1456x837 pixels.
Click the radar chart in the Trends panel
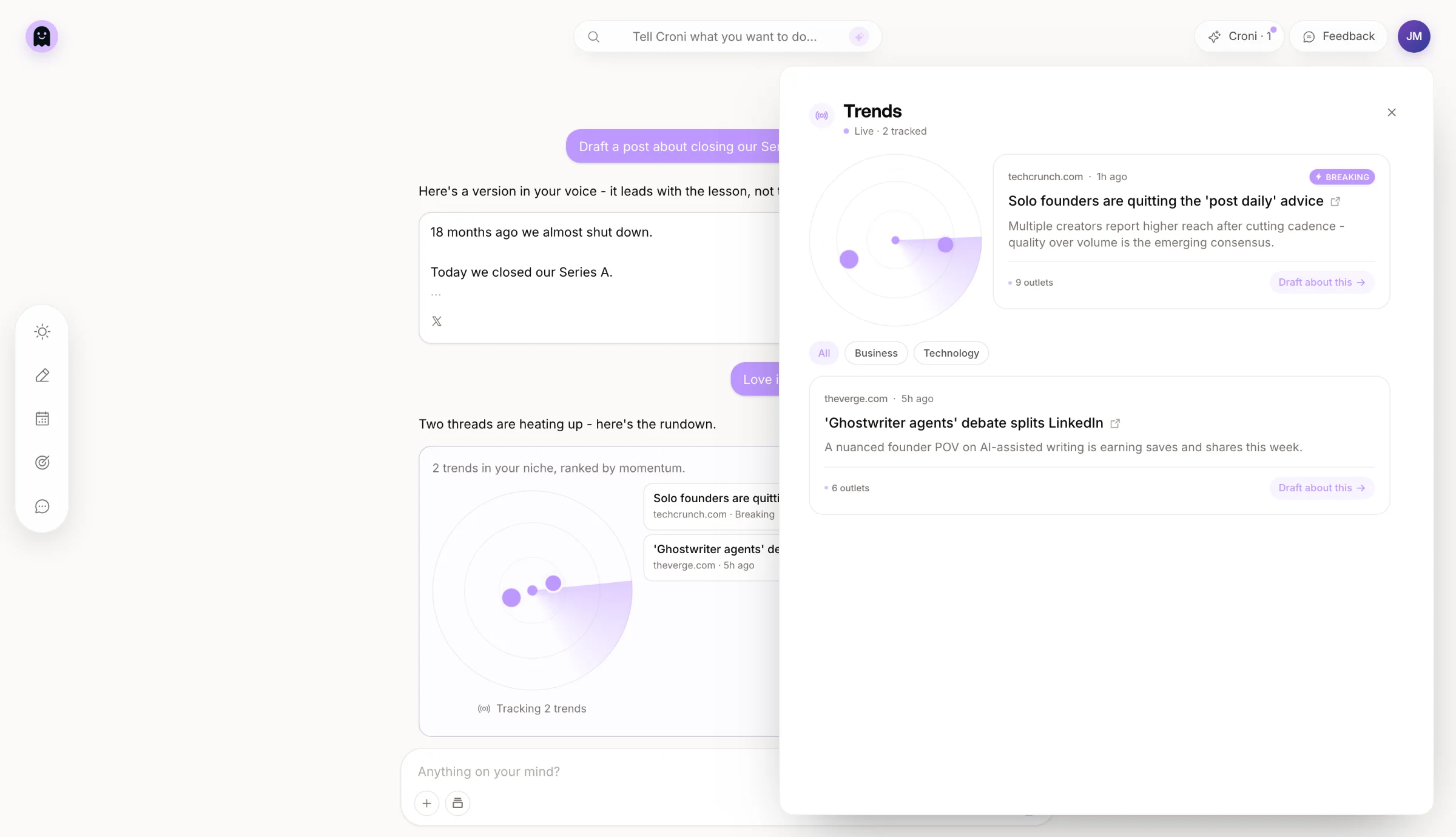895,240
